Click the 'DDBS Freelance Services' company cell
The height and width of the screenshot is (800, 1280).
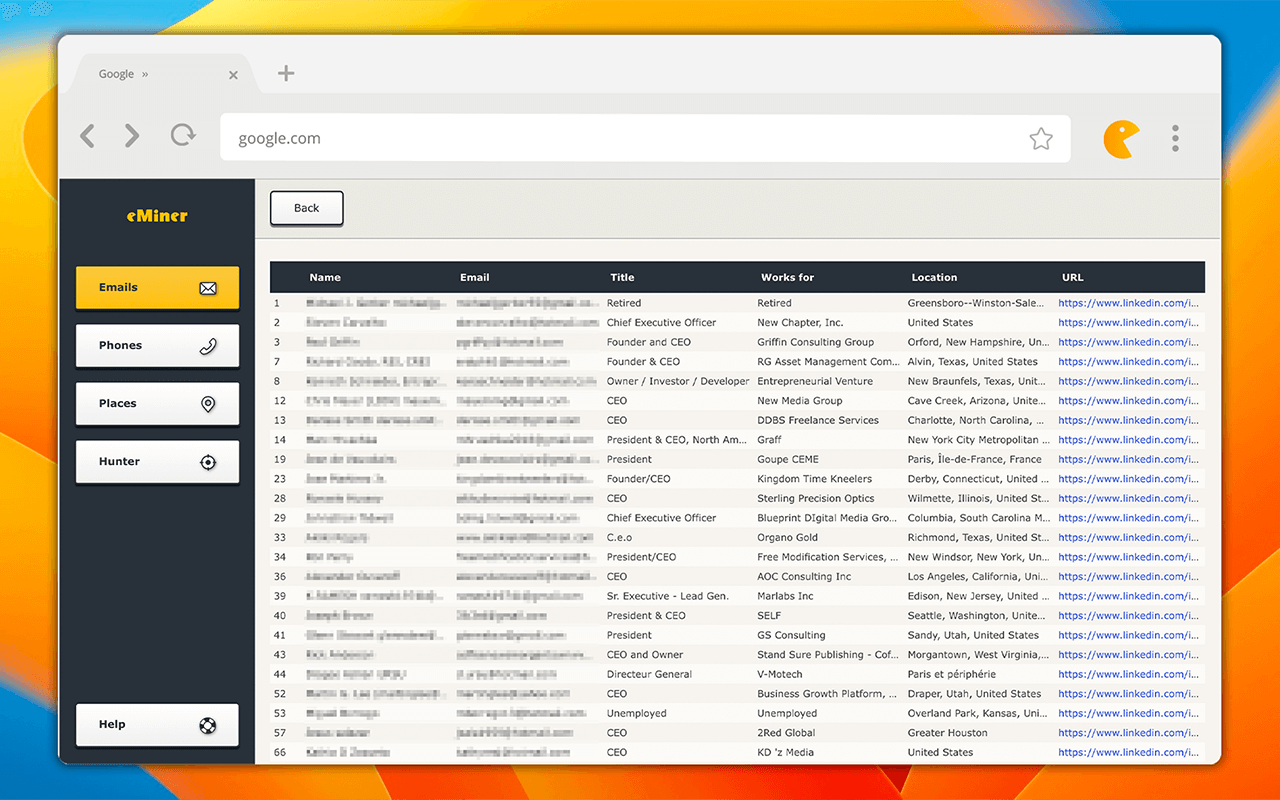coord(818,421)
